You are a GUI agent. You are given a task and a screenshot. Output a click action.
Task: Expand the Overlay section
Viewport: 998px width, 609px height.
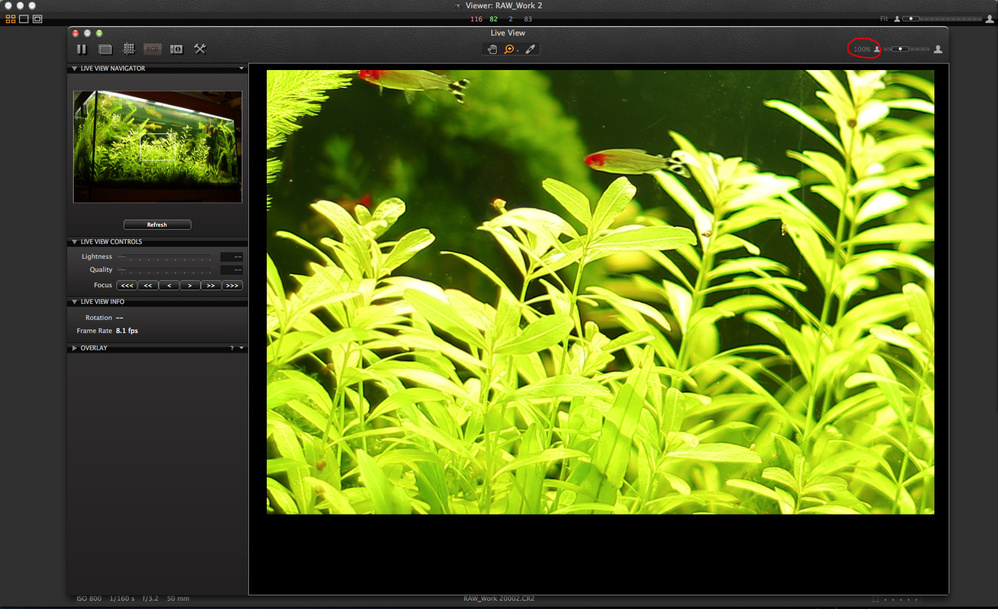point(74,348)
